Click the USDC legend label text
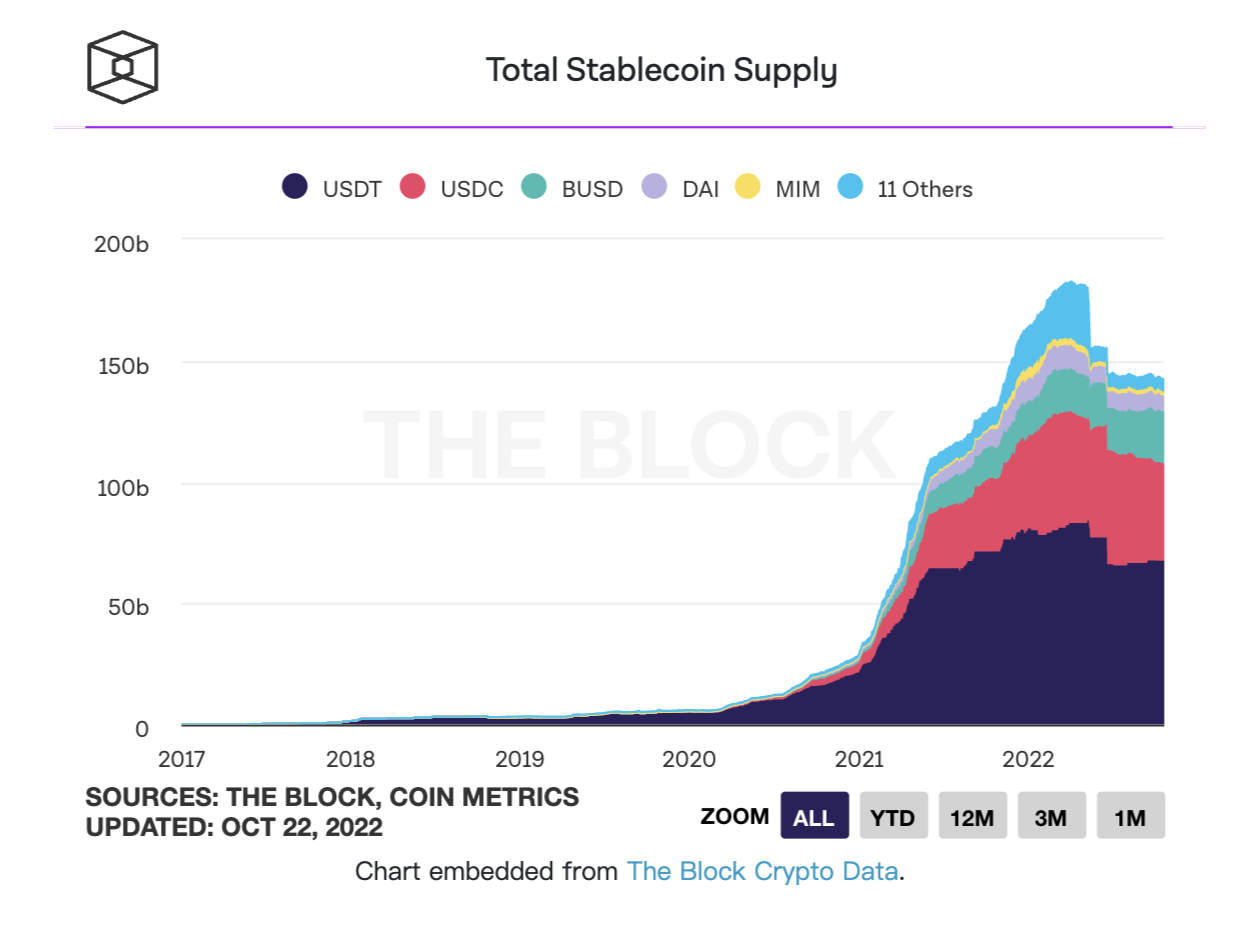Viewport: 1238px width, 932px height. click(472, 189)
